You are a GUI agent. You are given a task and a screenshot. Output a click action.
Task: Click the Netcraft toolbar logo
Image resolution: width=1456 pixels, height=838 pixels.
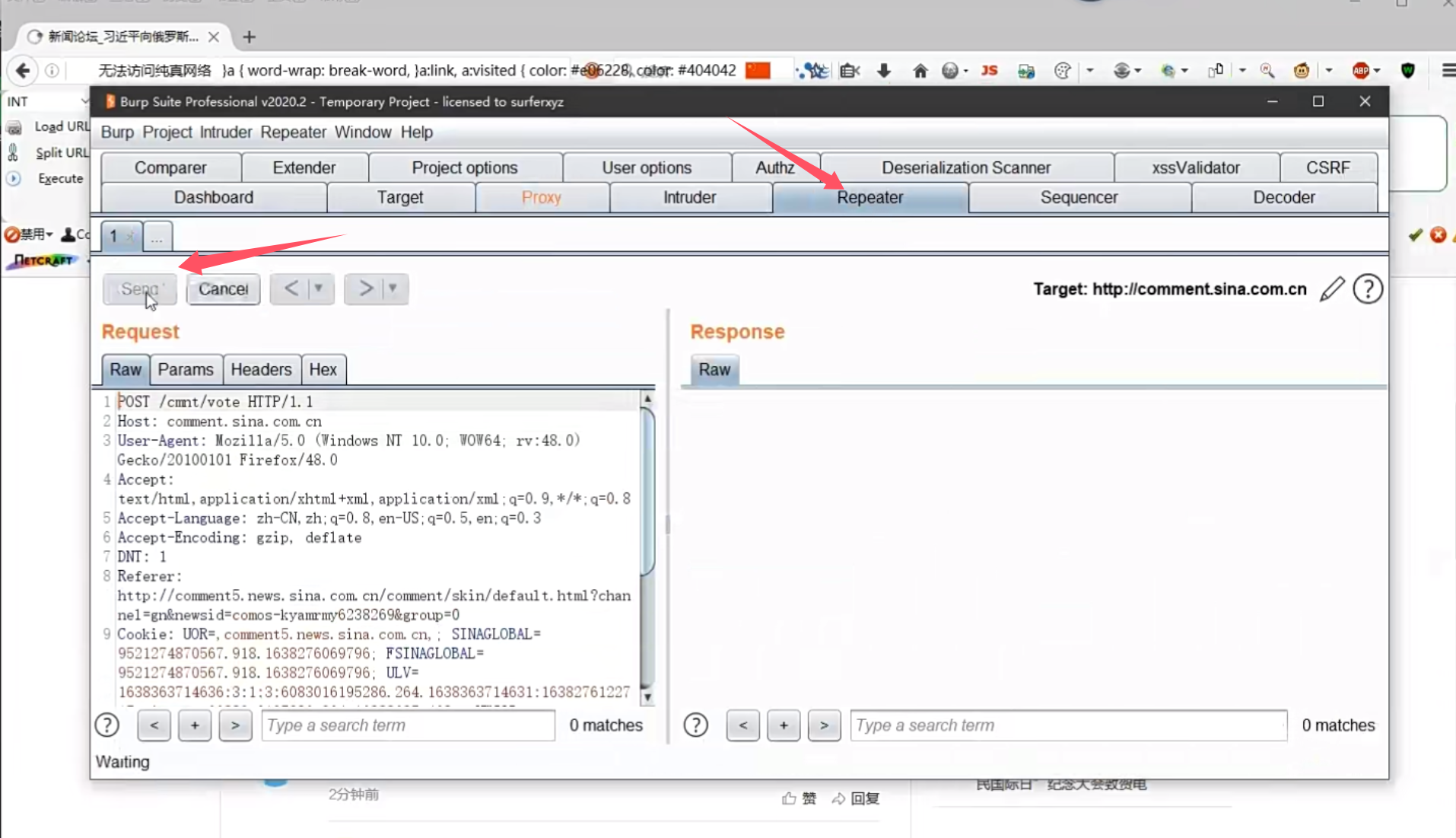(x=43, y=260)
